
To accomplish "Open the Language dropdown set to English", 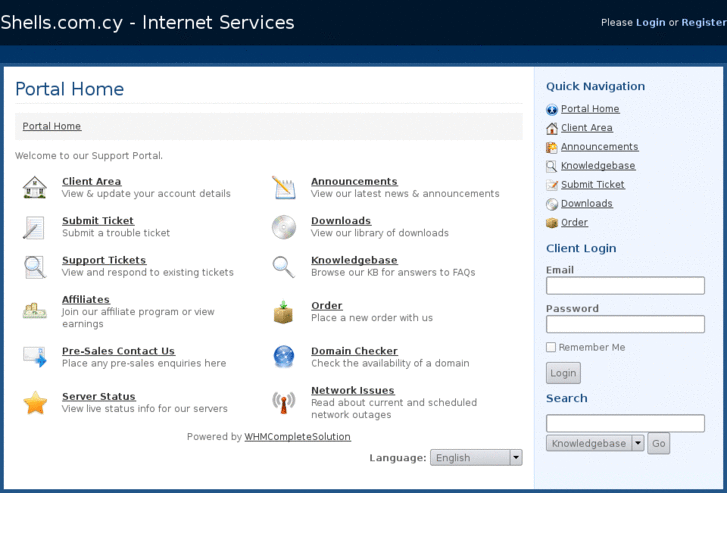I will pyautogui.click(x=476, y=458).
